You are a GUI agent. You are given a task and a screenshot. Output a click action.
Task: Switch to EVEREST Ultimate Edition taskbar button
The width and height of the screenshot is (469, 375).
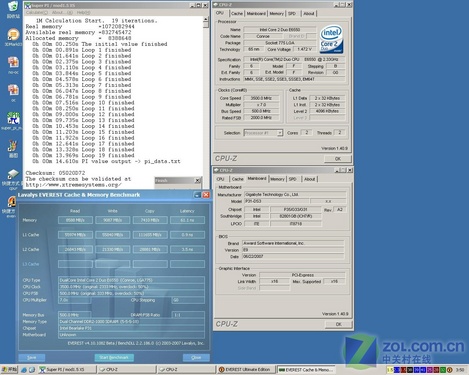click(246, 369)
